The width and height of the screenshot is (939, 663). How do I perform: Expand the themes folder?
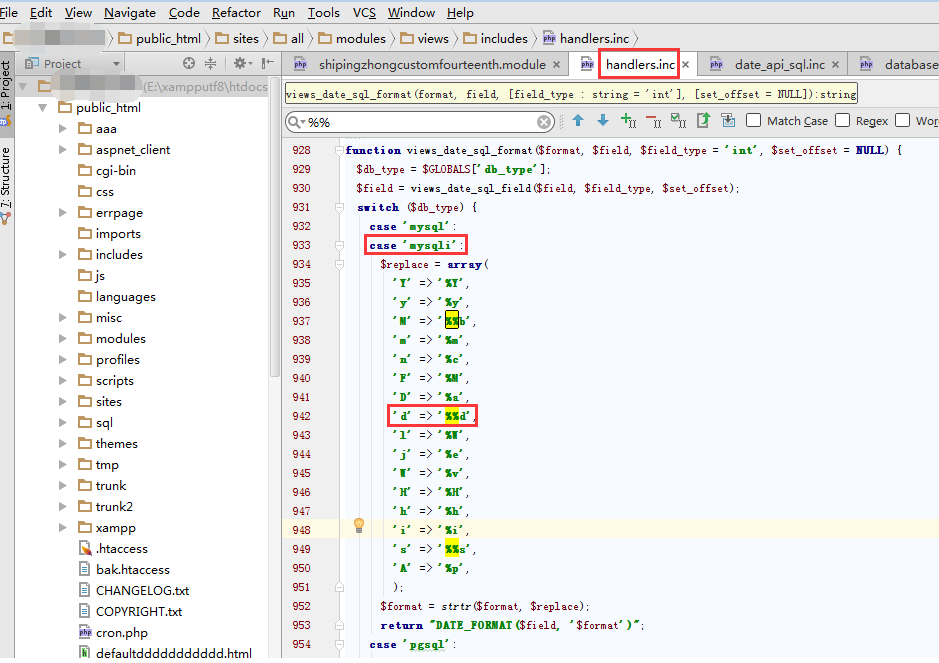62,443
